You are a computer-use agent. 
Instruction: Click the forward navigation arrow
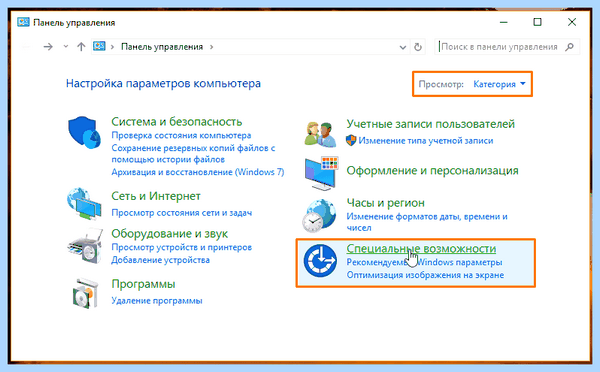point(48,47)
